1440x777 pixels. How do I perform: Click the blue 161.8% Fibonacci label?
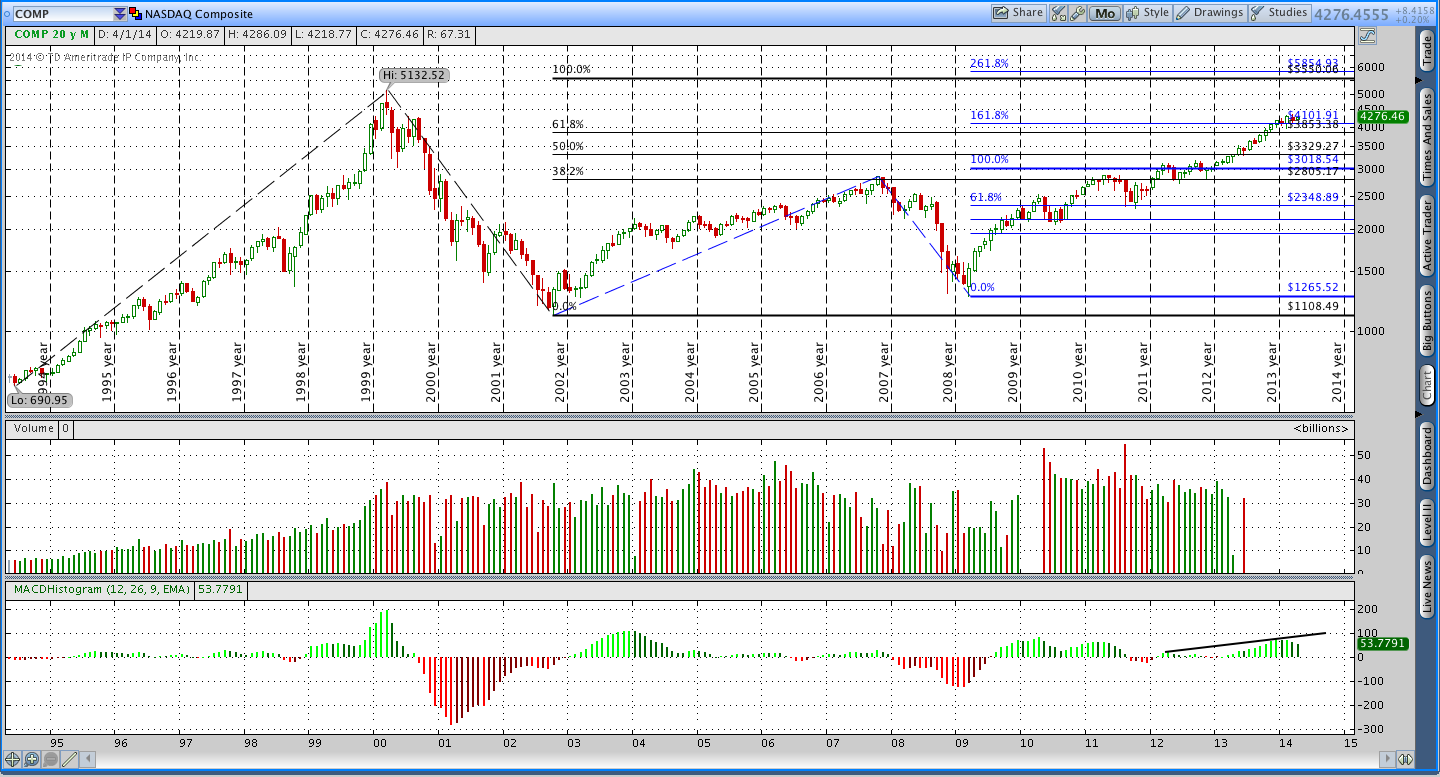pyautogui.click(x=990, y=116)
